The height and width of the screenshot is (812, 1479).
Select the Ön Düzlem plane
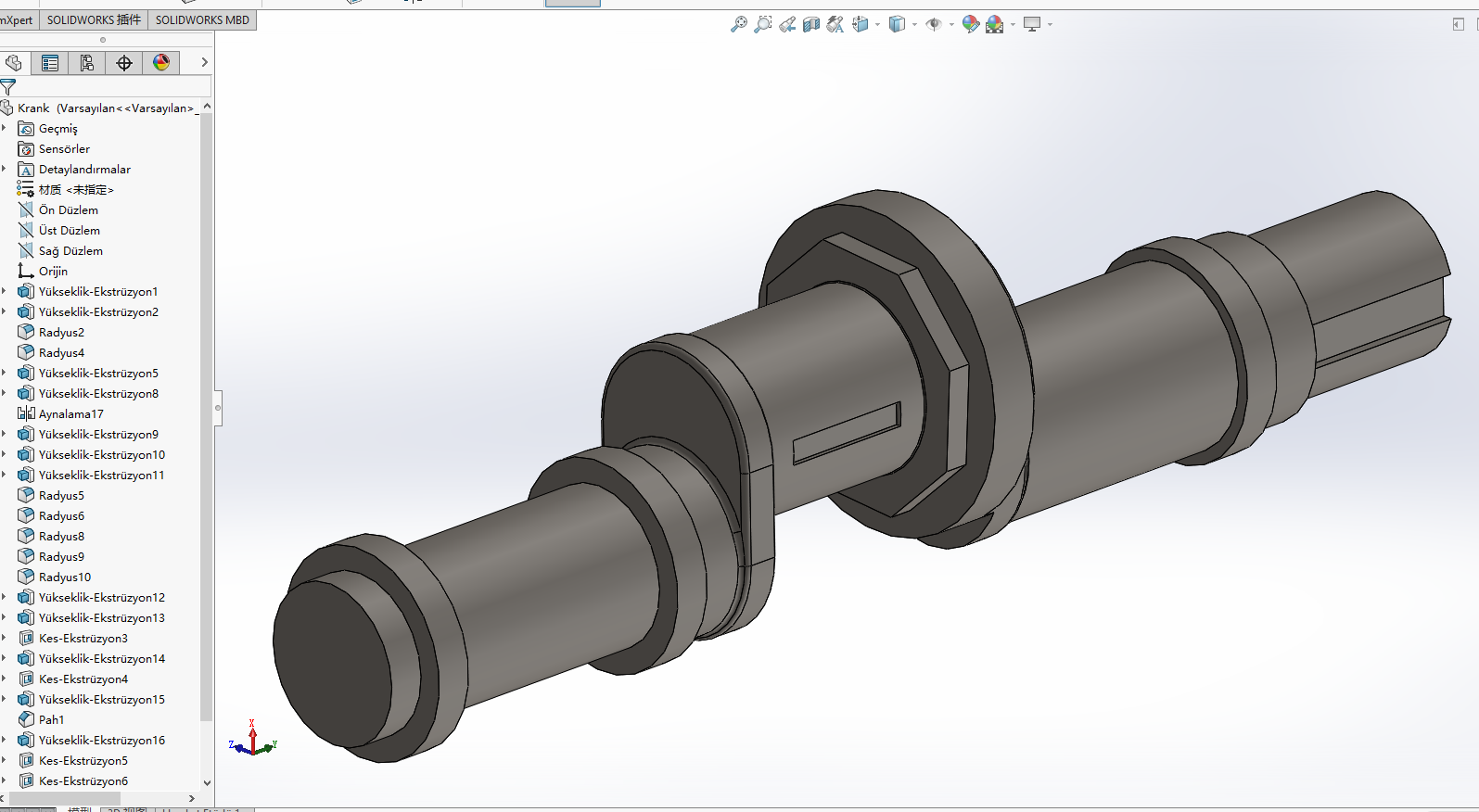pos(68,210)
